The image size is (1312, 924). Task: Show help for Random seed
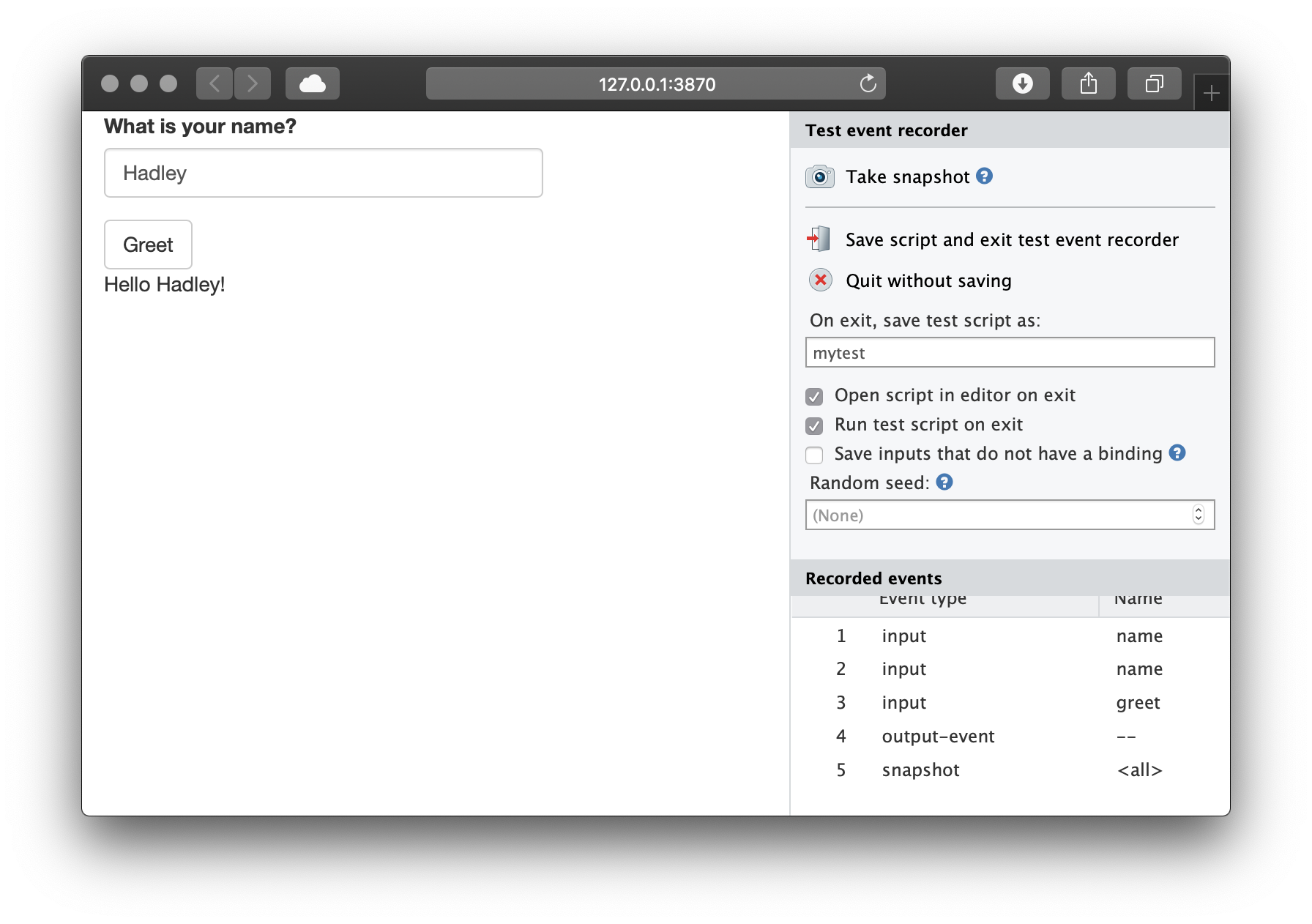click(944, 482)
